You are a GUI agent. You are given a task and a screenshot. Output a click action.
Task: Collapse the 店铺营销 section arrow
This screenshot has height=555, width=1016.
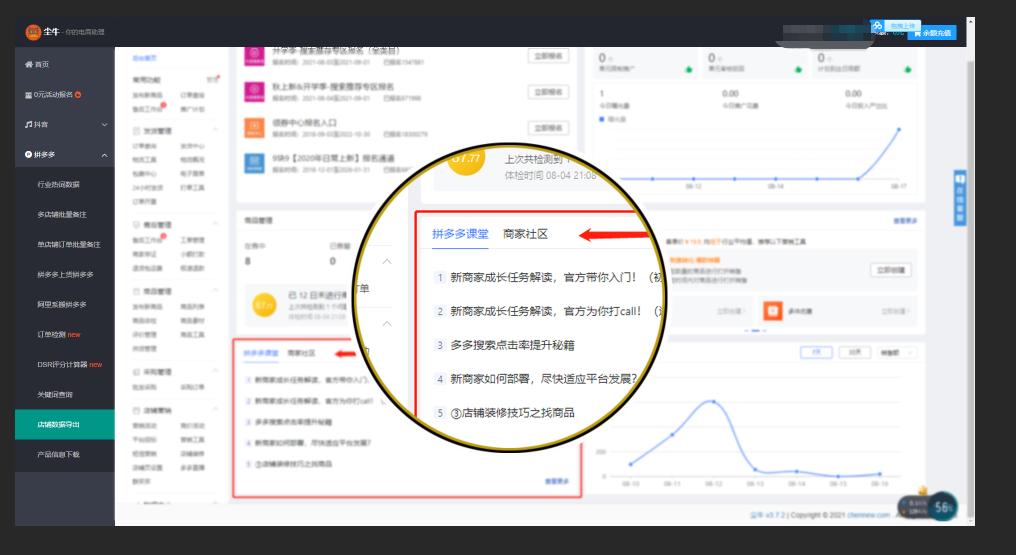click(x=216, y=411)
